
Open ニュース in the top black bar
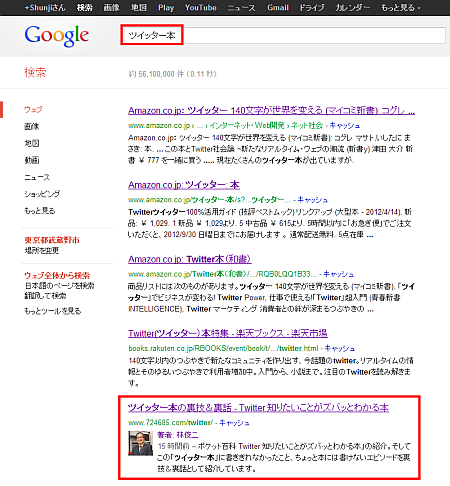click(x=241, y=8)
